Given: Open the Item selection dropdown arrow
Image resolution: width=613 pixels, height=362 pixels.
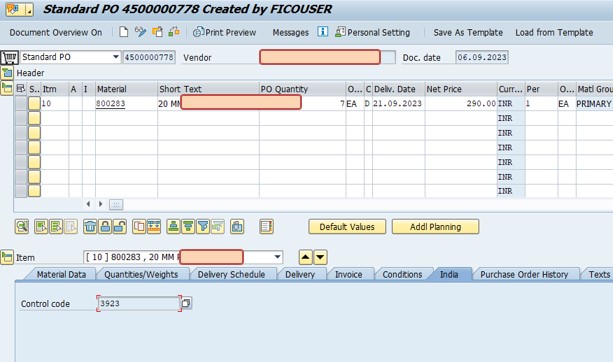Looking at the screenshot, I should pos(278,257).
